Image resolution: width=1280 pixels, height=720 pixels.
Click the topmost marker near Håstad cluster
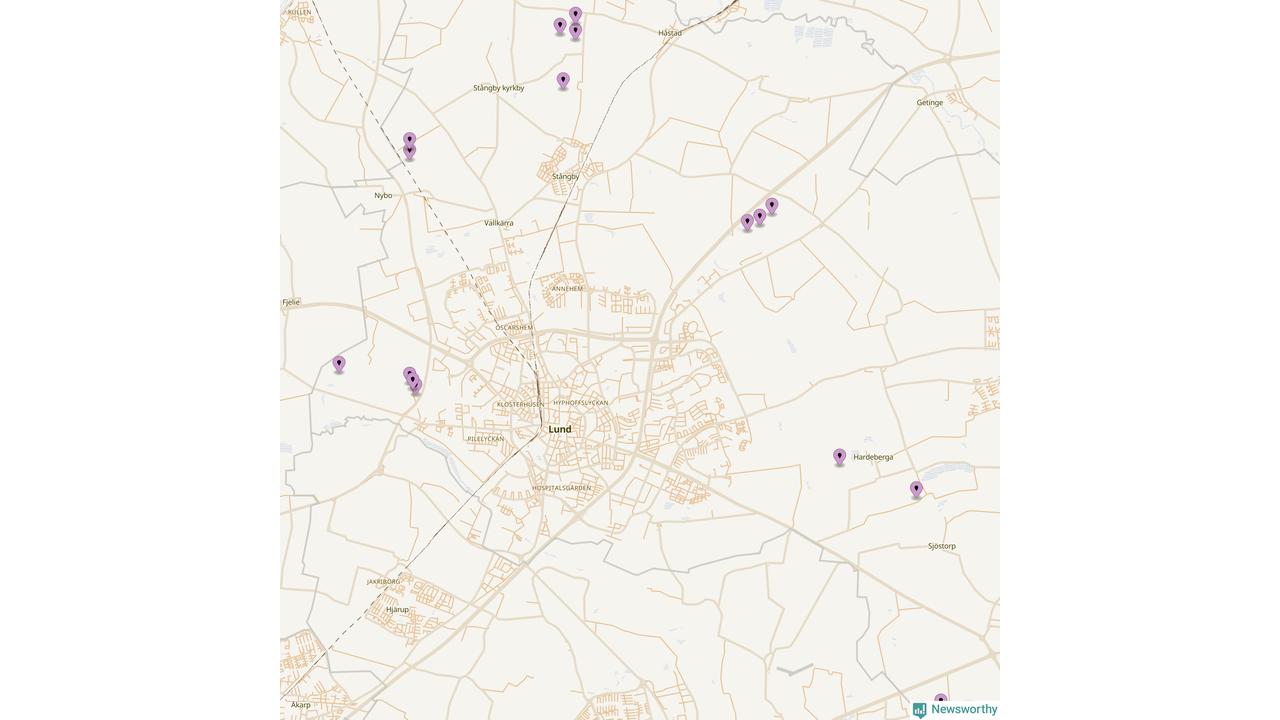point(575,15)
